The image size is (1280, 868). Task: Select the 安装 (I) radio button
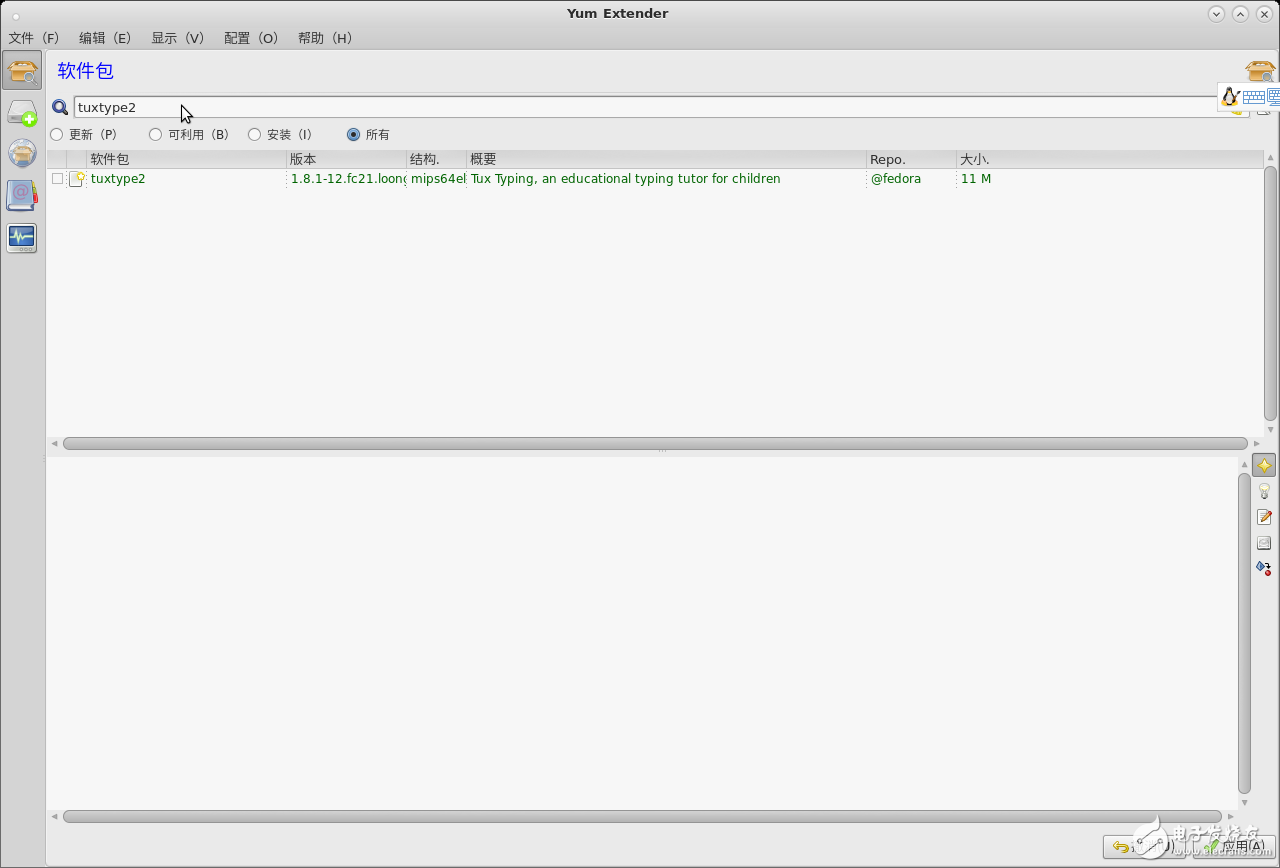point(255,134)
